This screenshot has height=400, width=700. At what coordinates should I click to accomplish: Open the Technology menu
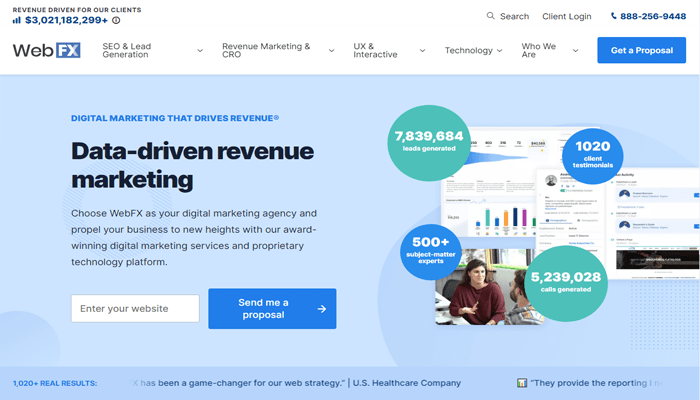tap(475, 50)
